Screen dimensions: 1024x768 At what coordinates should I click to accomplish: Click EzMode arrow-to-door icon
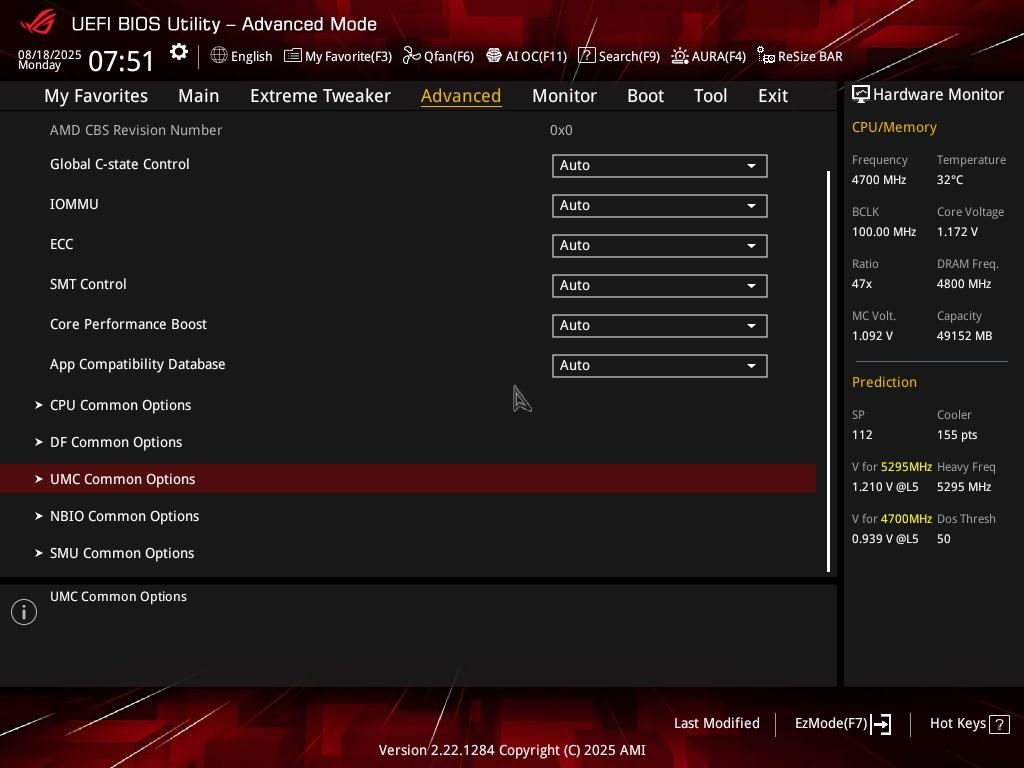click(881, 724)
